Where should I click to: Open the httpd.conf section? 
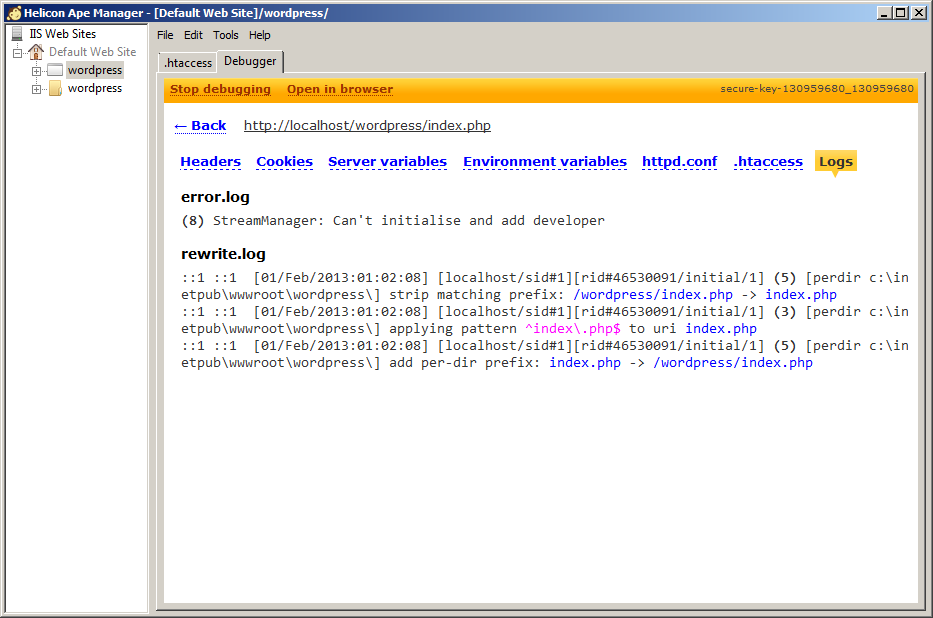679,162
